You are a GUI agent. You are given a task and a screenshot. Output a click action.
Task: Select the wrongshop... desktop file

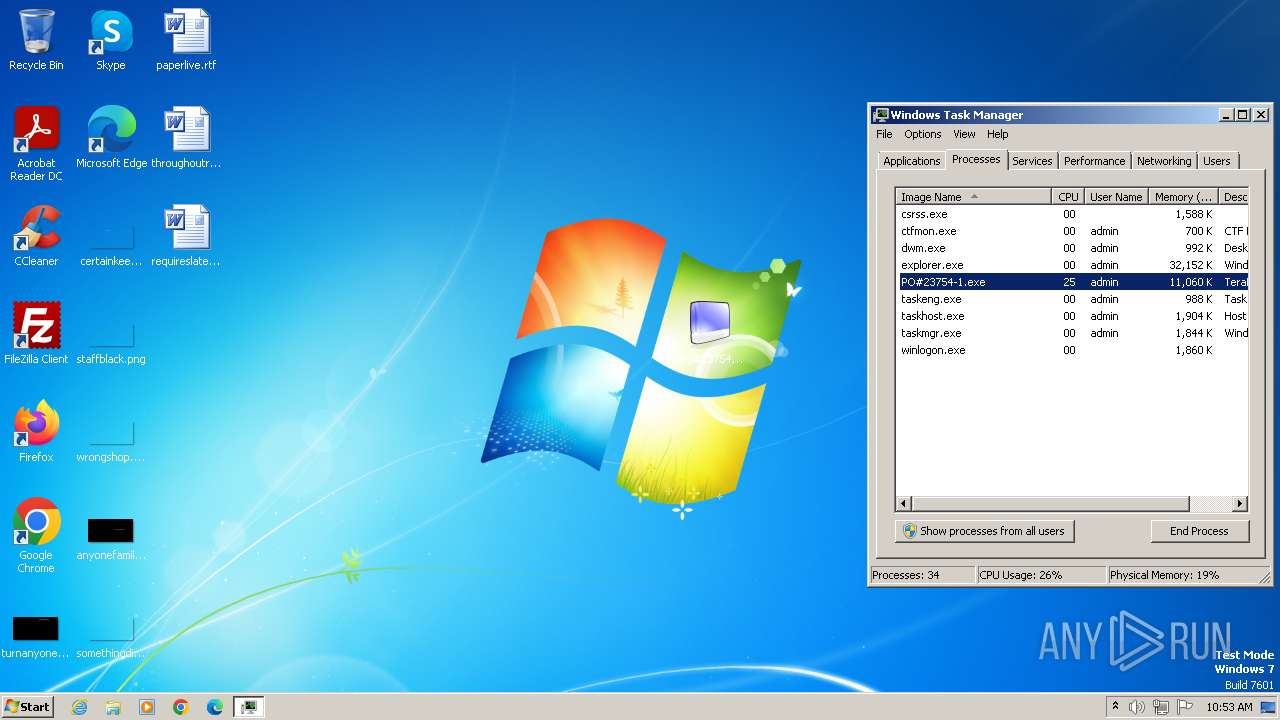tap(111, 441)
